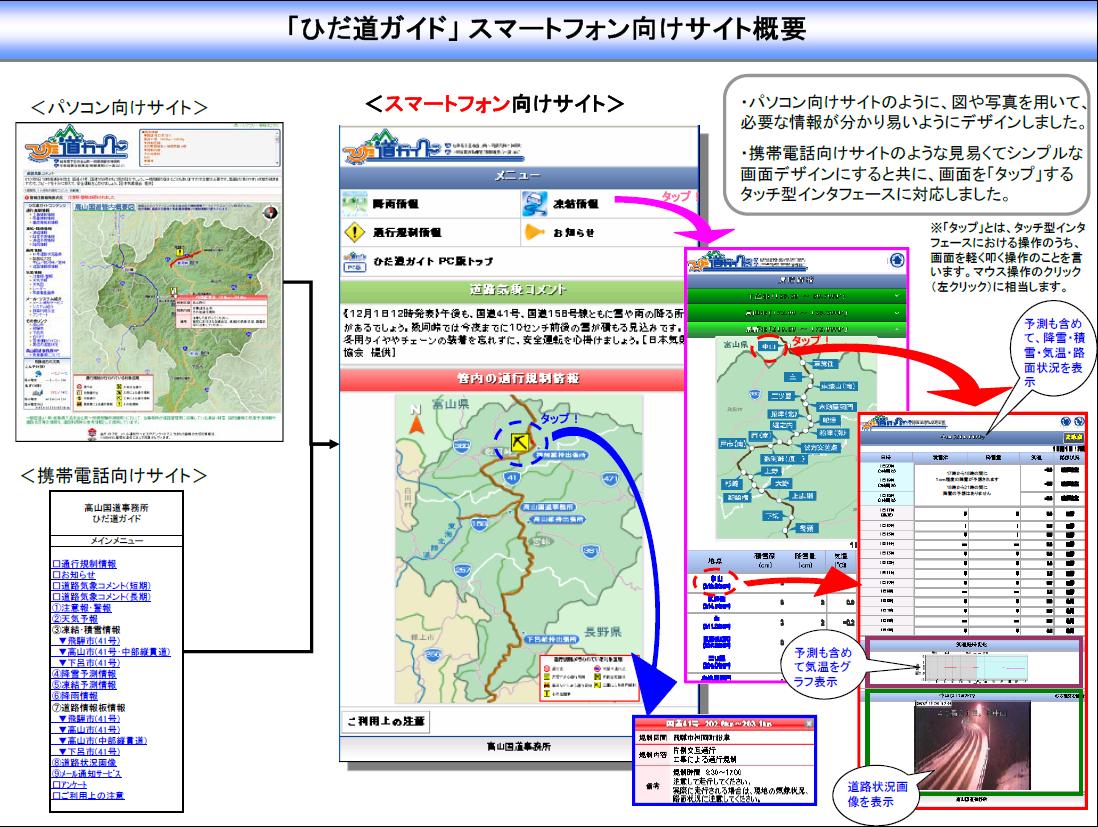
Task: Tap the 降雨情報 rainfall map icon
Action: click(356, 203)
